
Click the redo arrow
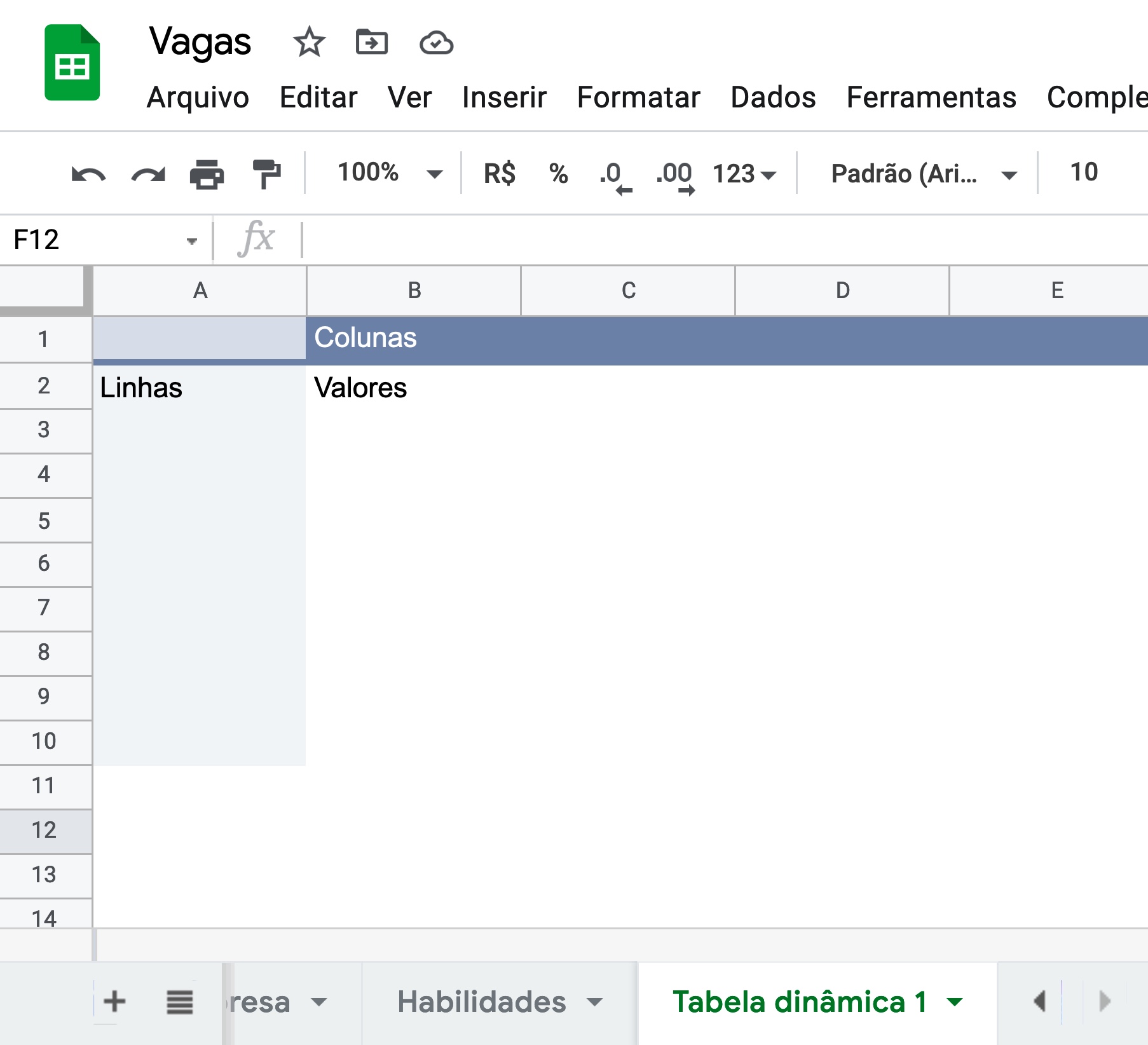(148, 174)
